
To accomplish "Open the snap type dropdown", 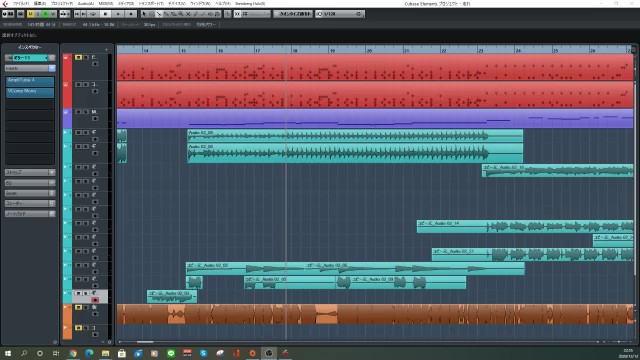I will 256,14.
